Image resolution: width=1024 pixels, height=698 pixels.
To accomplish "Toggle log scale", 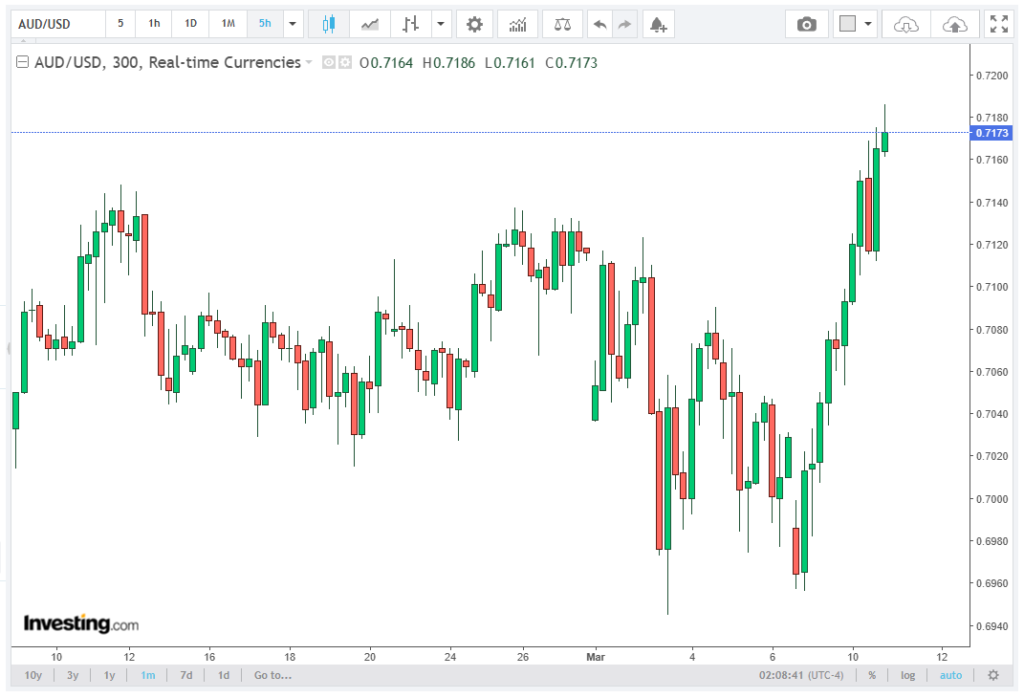I will (907, 675).
